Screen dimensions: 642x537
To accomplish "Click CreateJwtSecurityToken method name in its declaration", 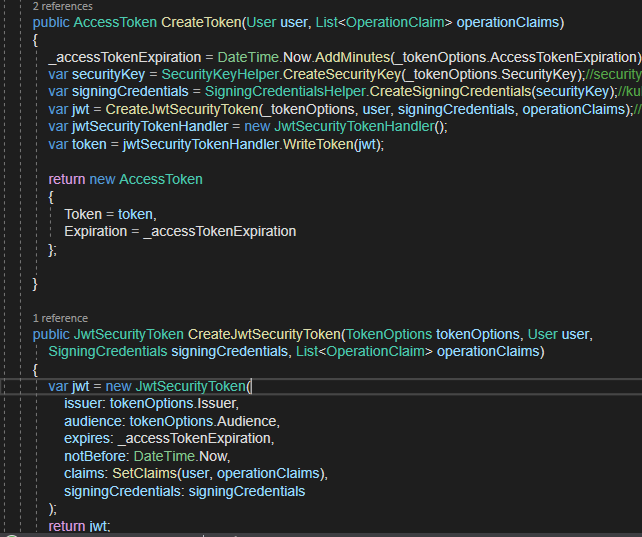I will pos(264,334).
